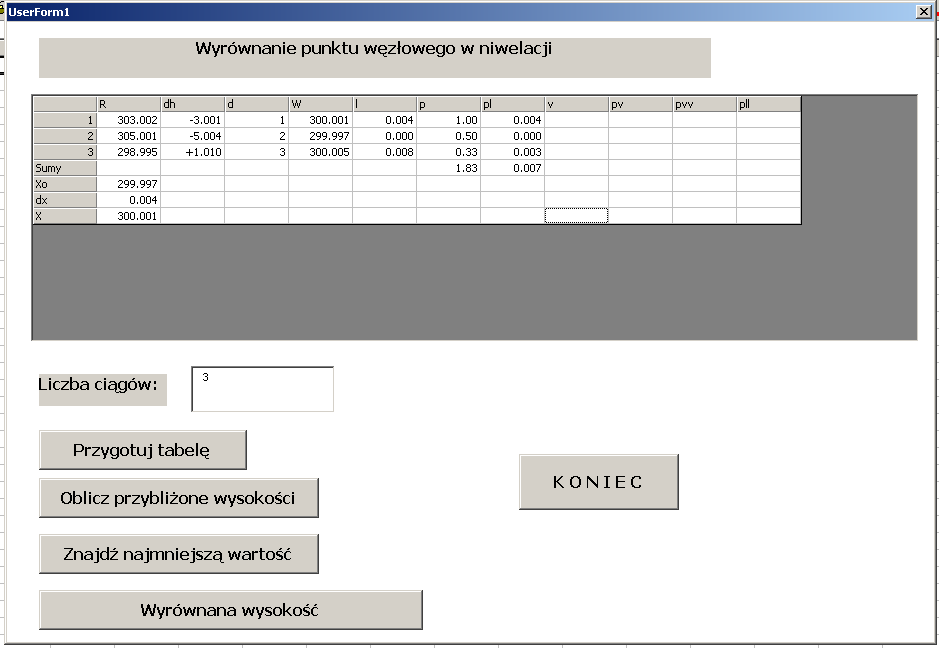Click cell with value 298.995
Screen dimensions: 939x648
(x=129, y=152)
